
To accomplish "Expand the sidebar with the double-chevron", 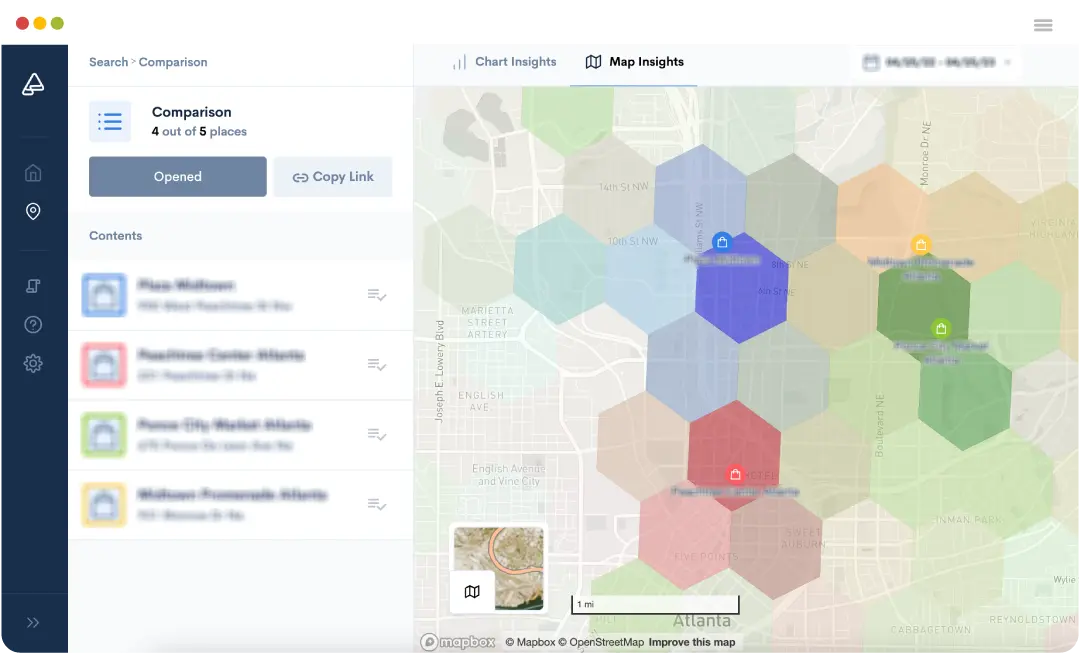I will (x=33, y=622).
